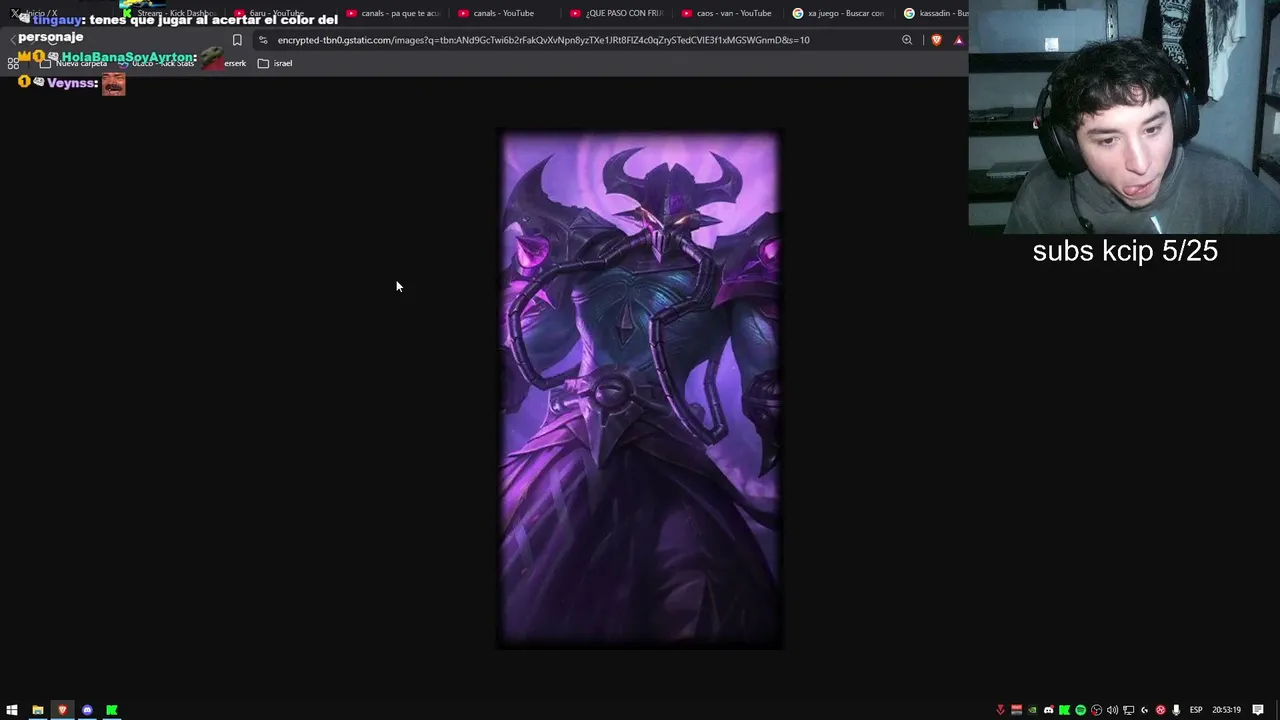The width and height of the screenshot is (1280, 720).
Task: Open the Windows Start menu
Action: 12,710
